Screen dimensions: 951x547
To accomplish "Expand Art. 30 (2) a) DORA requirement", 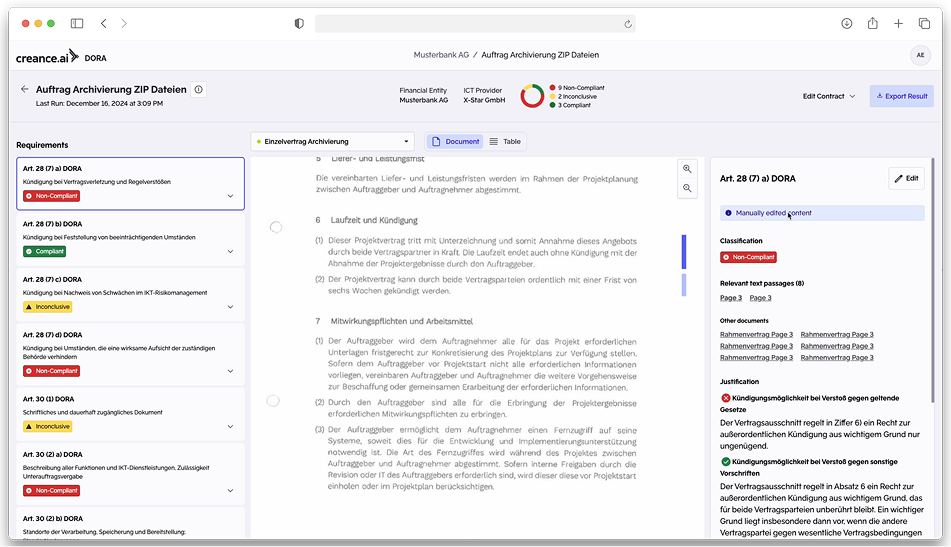I will pyautogui.click(x=230, y=490).
